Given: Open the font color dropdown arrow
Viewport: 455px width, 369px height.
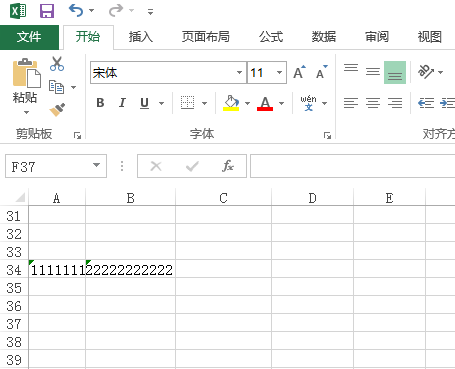Looking at the screenshot, I should click(282, 103).
